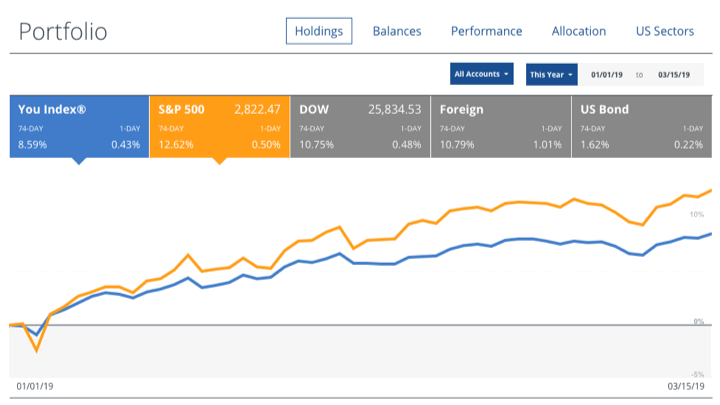The height and width of the screenshot is (405, 720).
Task: Select the Allocation tab
Action: [x=579, y=31]
